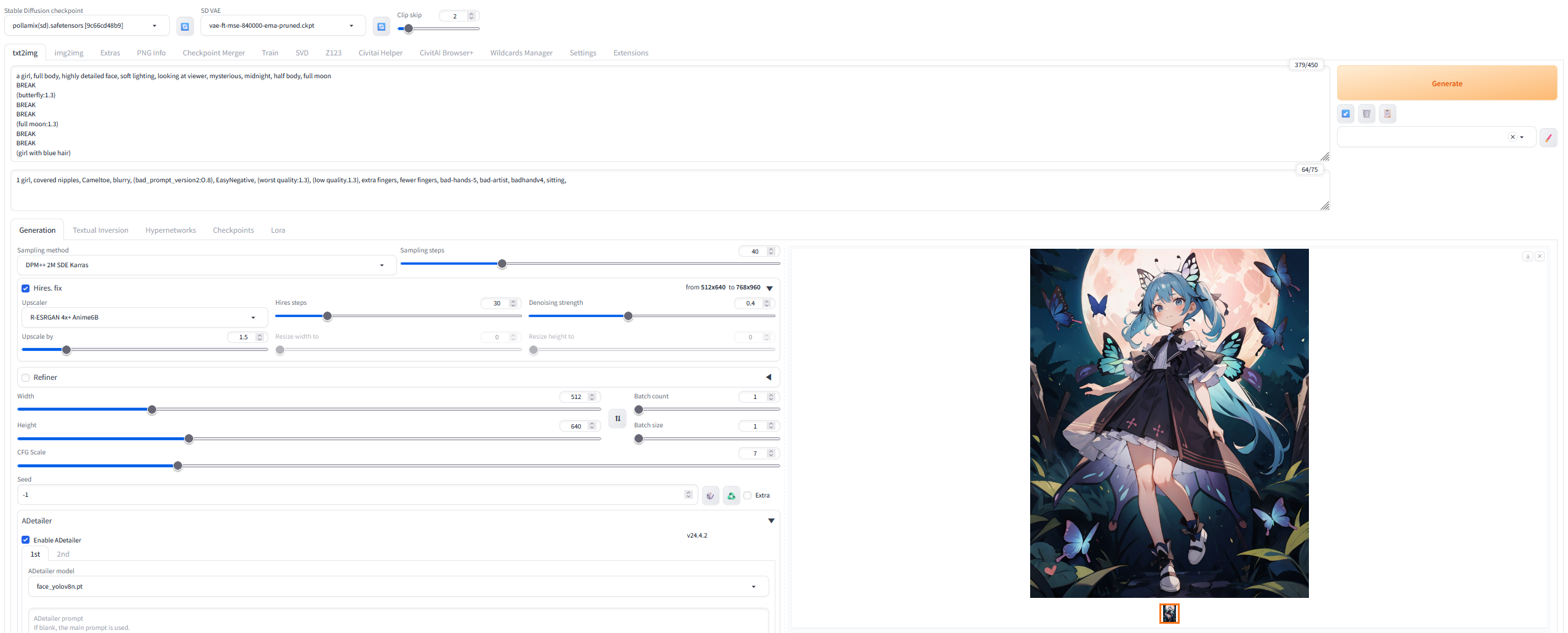Image resolution: width=1568 pixels, height=633 pixels.
Task: Click into the negative prompt text area
Action: coord(670,191)
